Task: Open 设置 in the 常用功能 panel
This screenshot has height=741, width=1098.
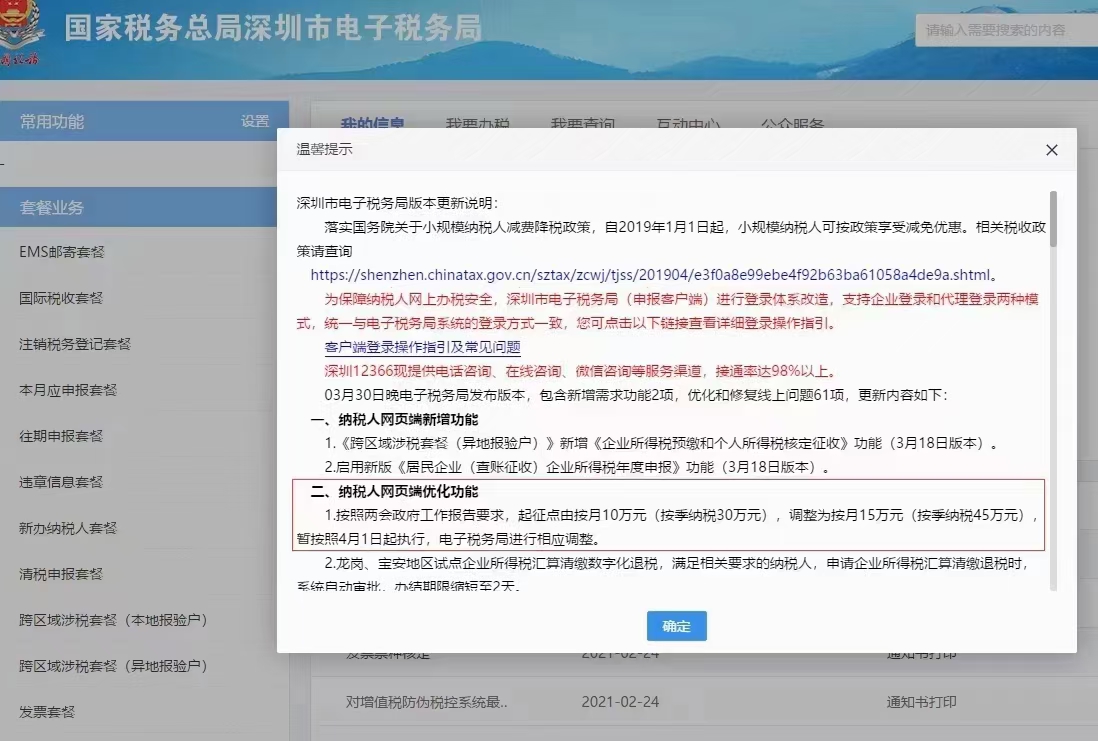Action: [x=257, y=121]
